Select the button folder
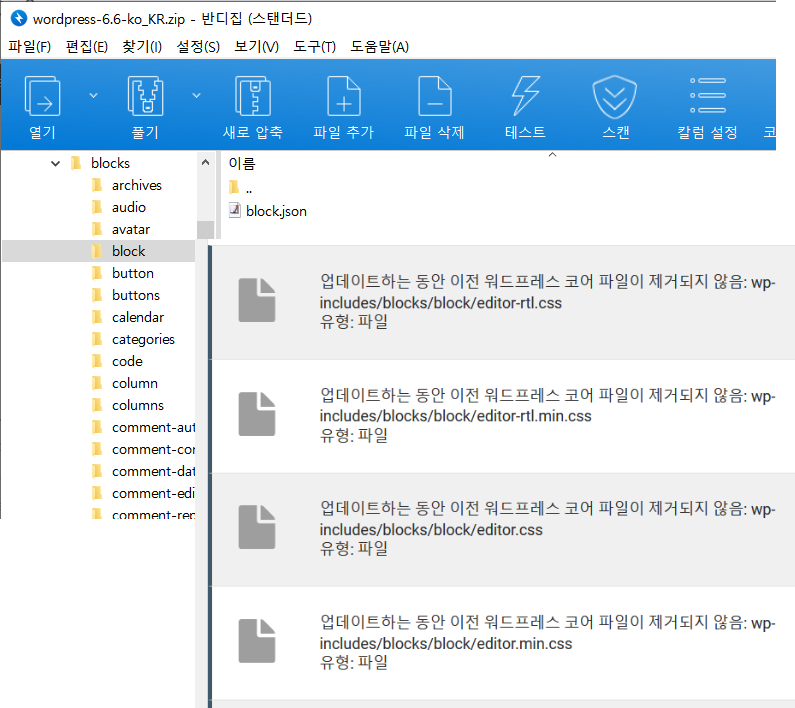This screenshot has height=708, width=795. [133, 273]
